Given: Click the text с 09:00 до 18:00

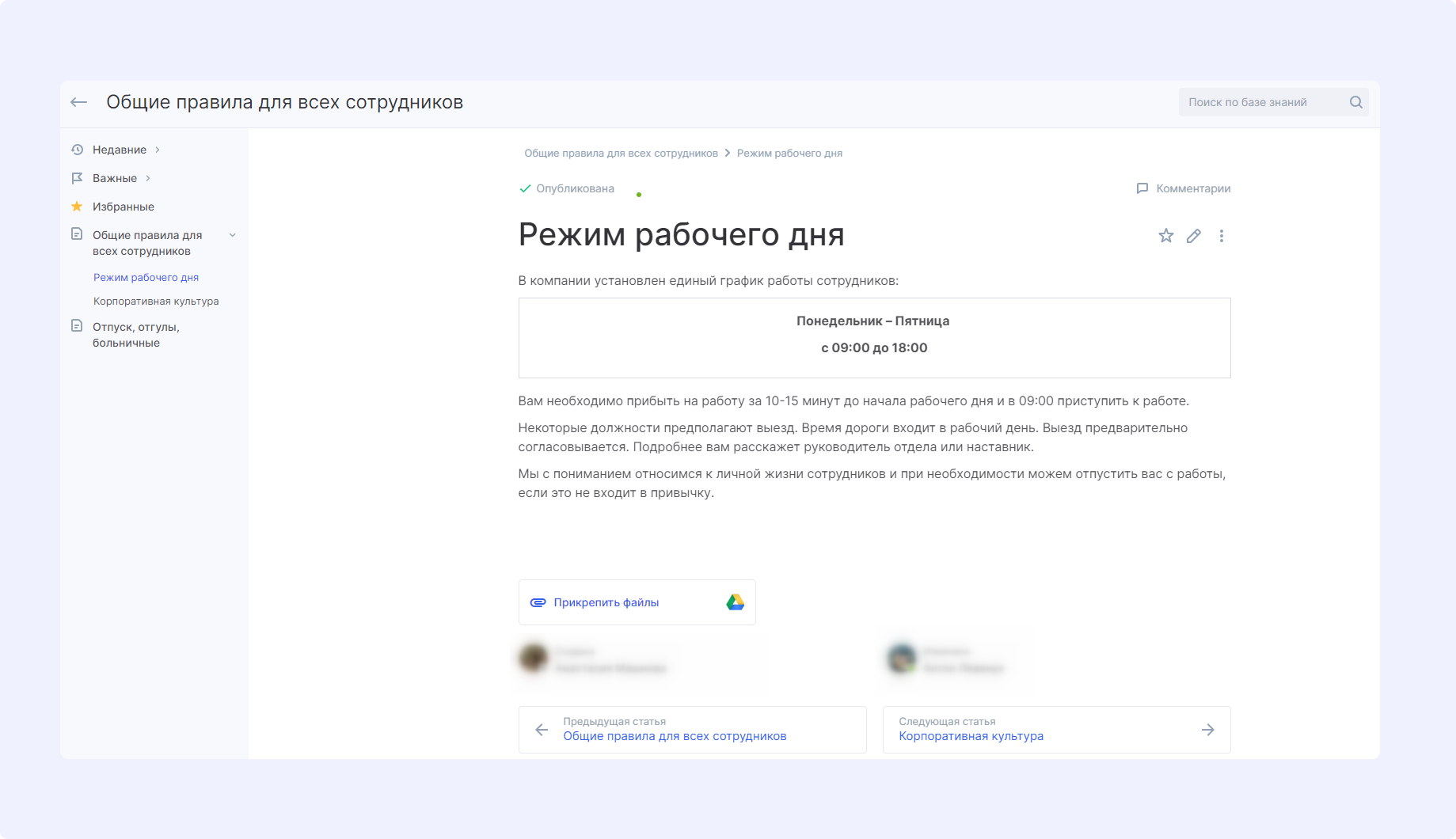Looking at the screenshot, I should [874, 347].
